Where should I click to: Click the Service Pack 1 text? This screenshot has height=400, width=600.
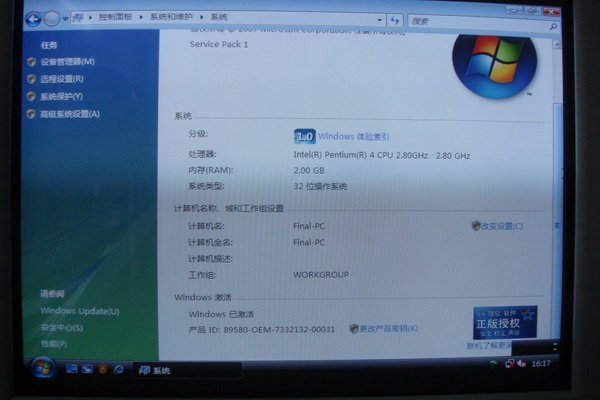(x=219, y=44)
